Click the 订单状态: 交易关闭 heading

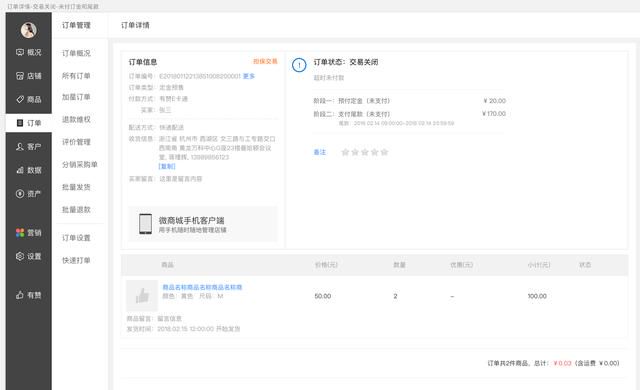[346, 62]
